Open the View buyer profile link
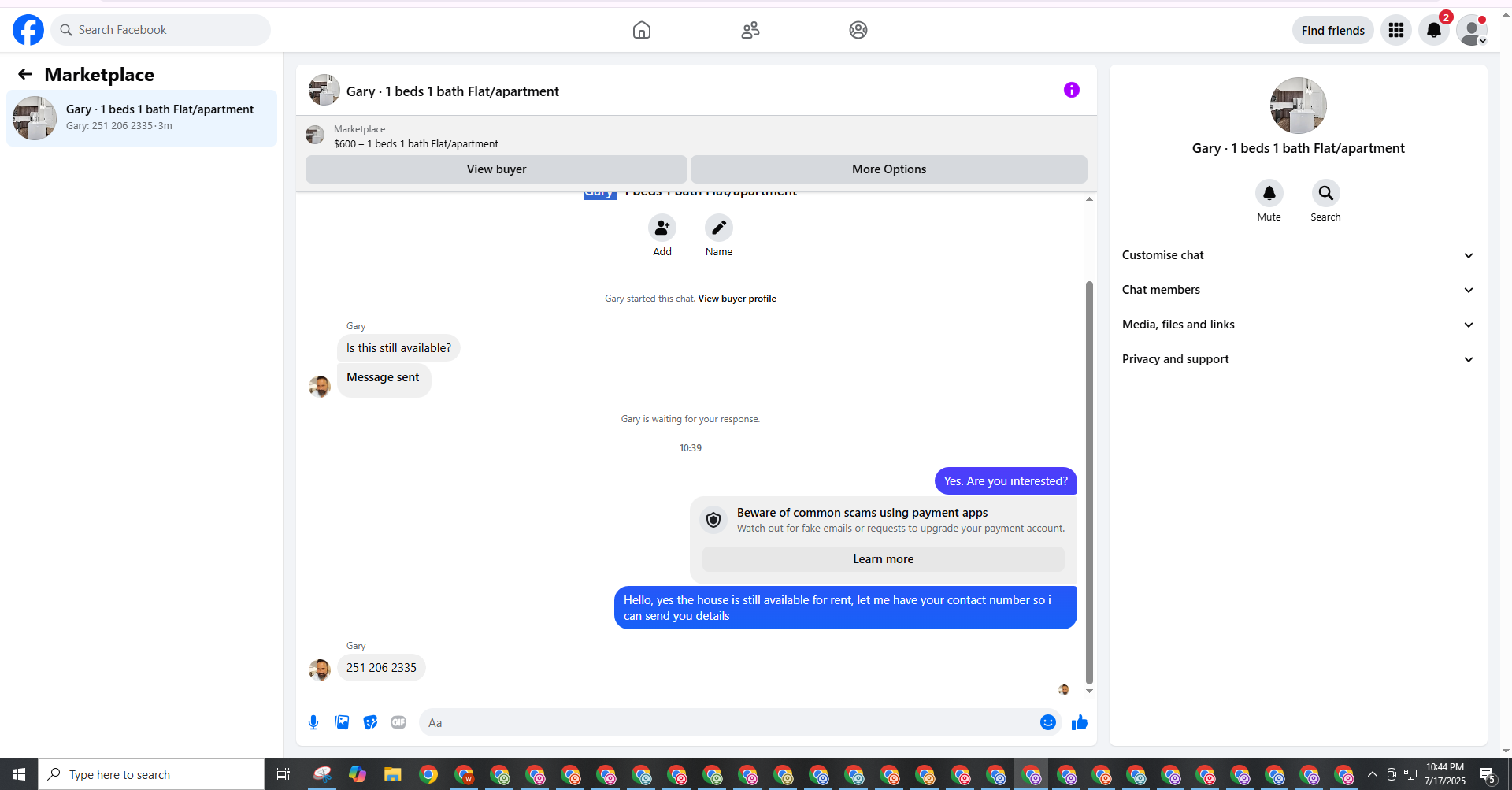Image resolution: width=1512 pixels, height=790 pixels. [737, 299]
